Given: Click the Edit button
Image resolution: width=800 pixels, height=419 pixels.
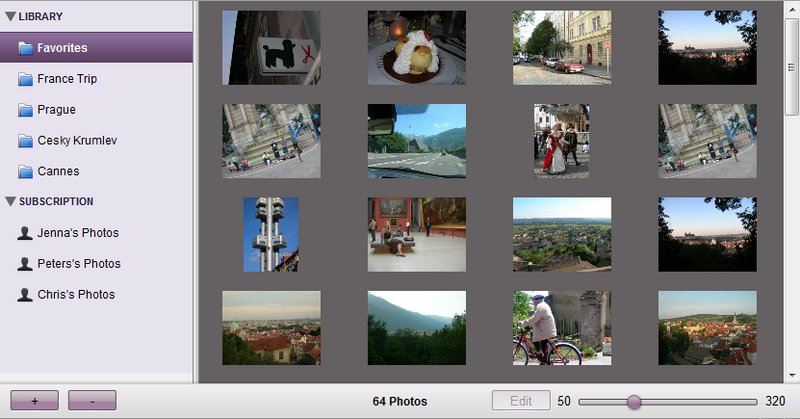Looking at the screenshot, I should click(521, 401).
